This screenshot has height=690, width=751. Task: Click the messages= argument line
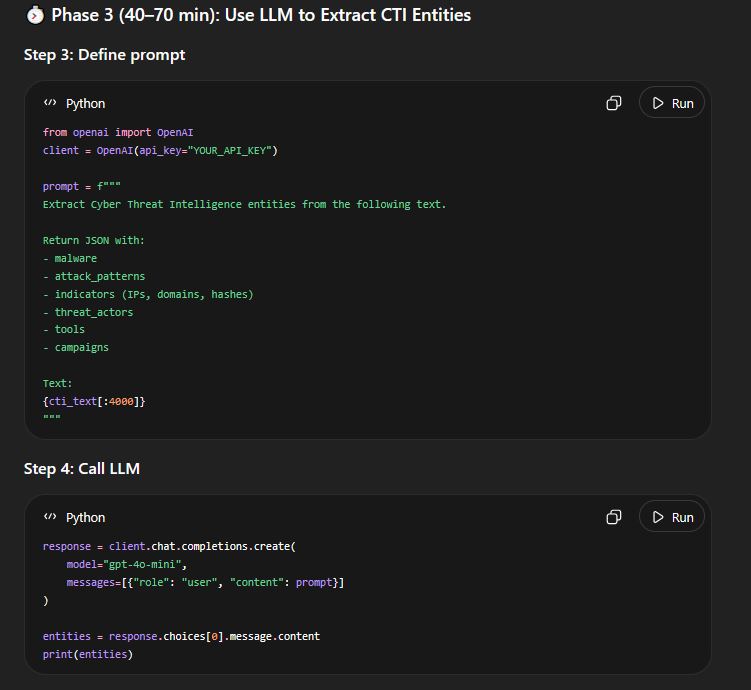[205, 582]
